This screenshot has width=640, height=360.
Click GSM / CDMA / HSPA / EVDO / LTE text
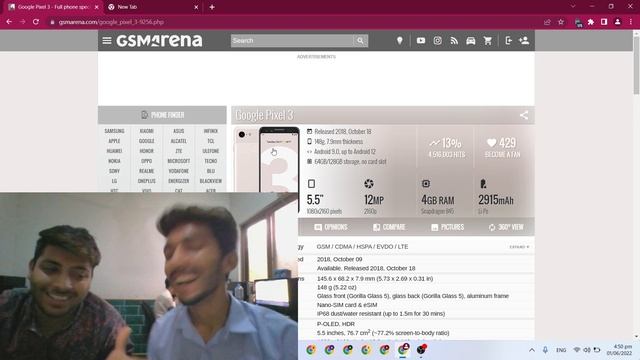[x=362, y=247]
